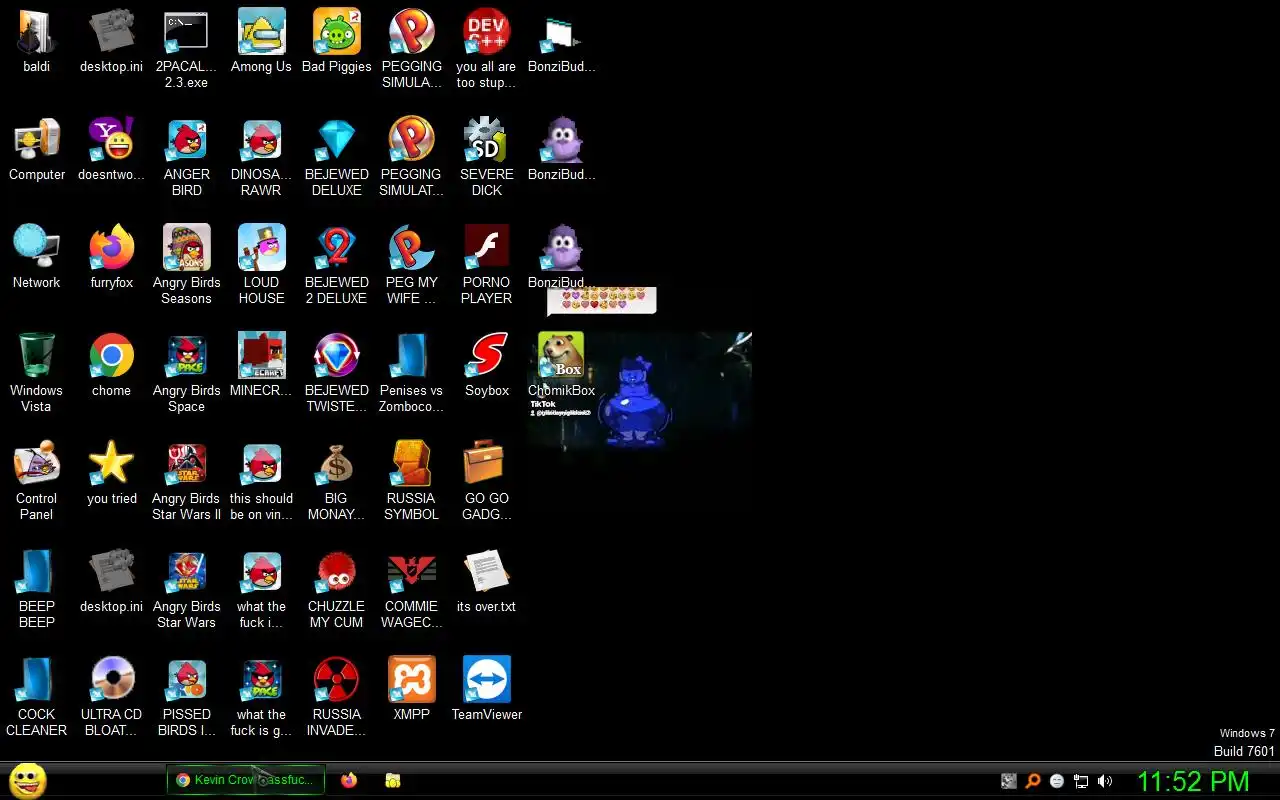The width and height of the screenshot is (1280, 800).
Task: Launch ULTRA CD BLOAT... disc icon
Action: tap(111, 680)
